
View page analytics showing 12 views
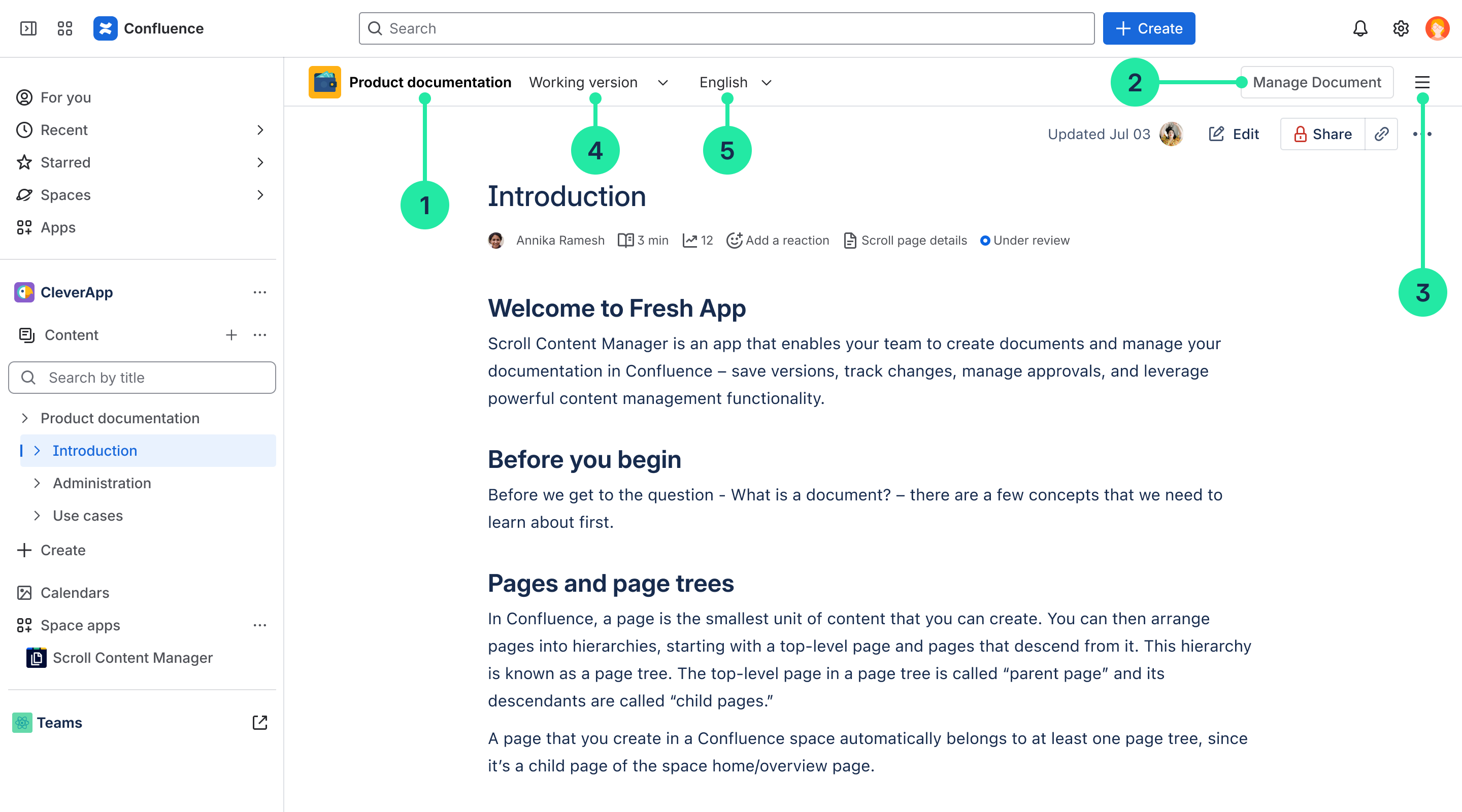697,241
